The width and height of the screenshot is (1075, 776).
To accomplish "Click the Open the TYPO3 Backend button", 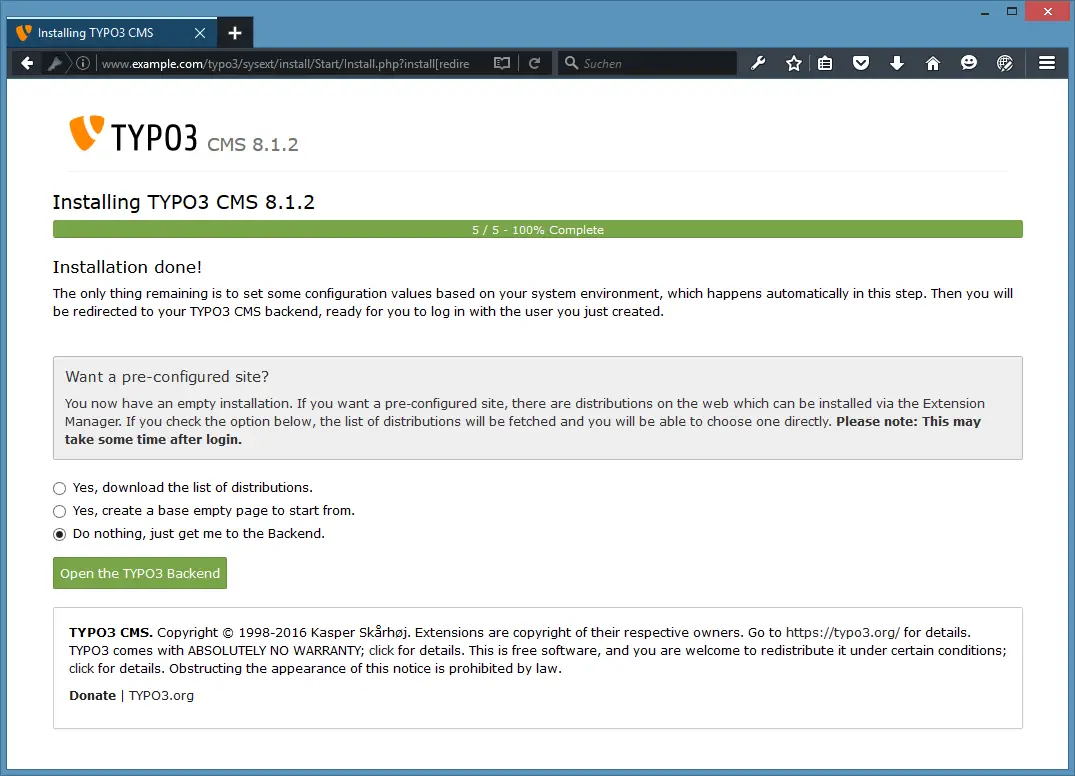I will point(140,573).
